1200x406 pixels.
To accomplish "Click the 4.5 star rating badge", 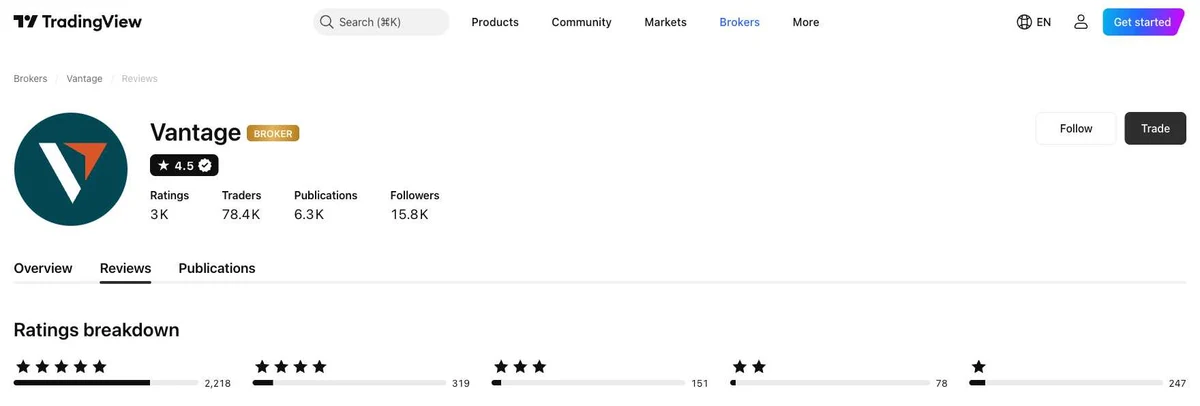I will click(184, 165).
